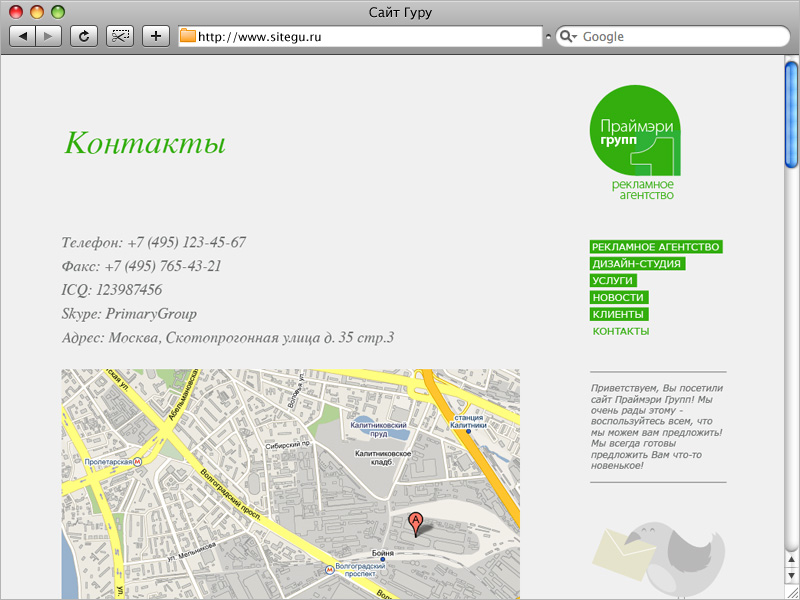800x600 pixels.
Task: Click the станция Калитники map label
Action: [468, 421]
